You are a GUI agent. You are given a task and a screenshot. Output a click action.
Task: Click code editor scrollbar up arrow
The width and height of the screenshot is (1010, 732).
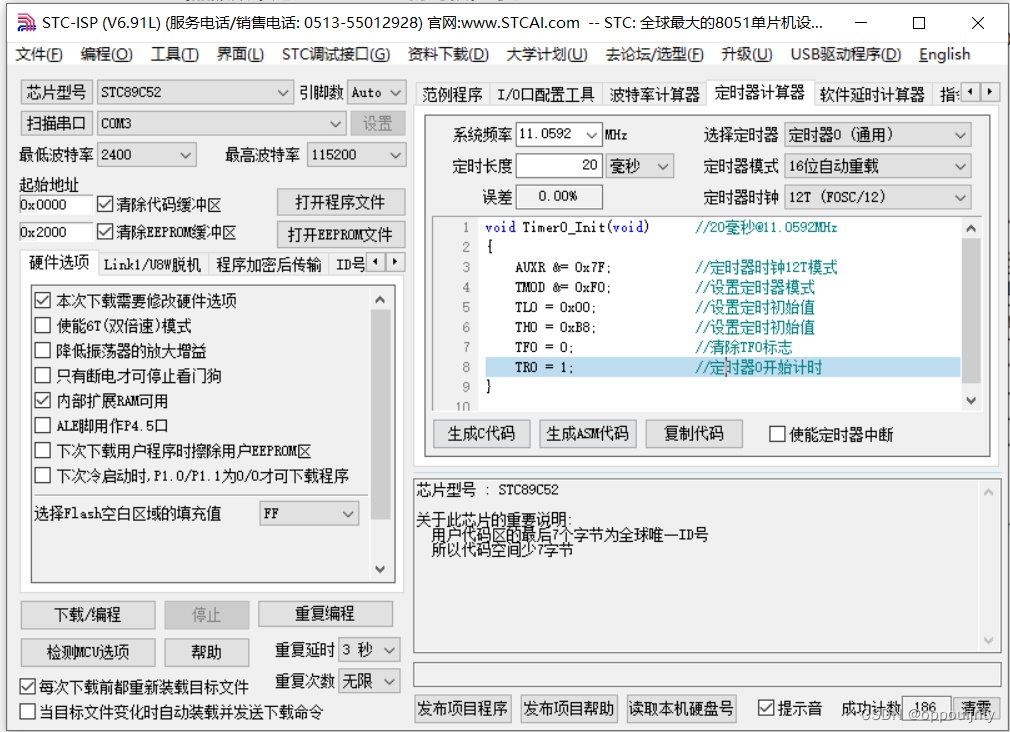(x=971, y=228)
